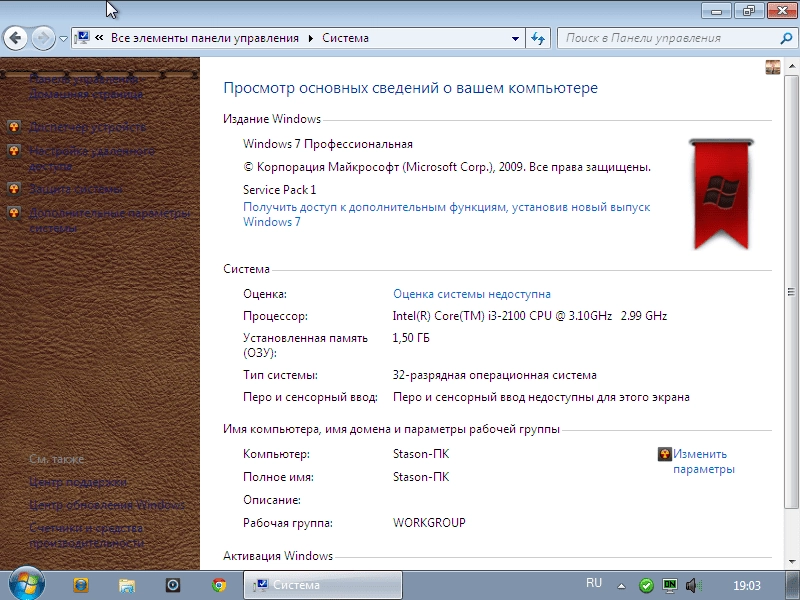Click the Forward navigation arrow
Viewport: 800px width, 600px height.
pos(43,38)
